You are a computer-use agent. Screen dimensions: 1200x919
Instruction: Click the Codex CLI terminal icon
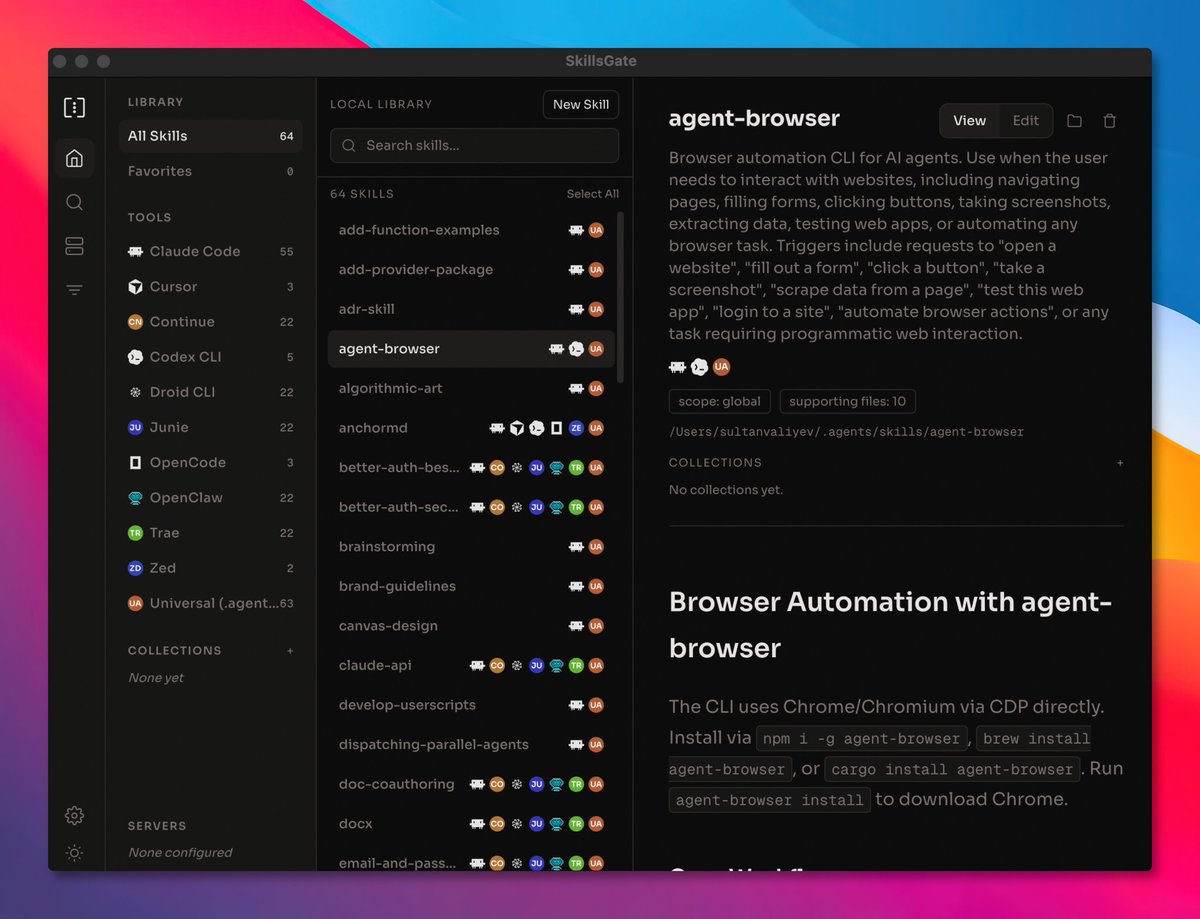(135, 357)
